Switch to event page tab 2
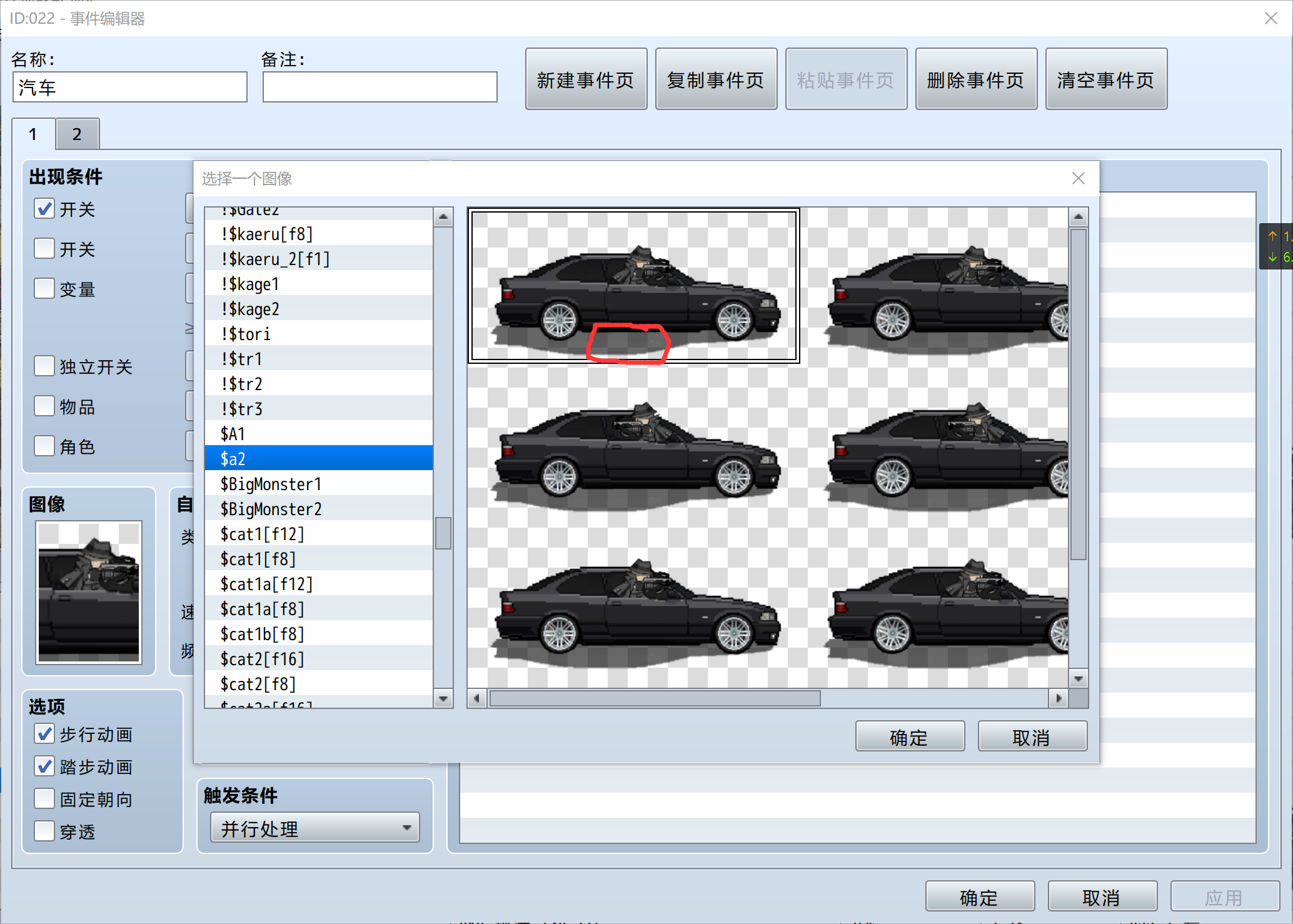This screenshot has width=1293, height=924. [x=77, y=134]
